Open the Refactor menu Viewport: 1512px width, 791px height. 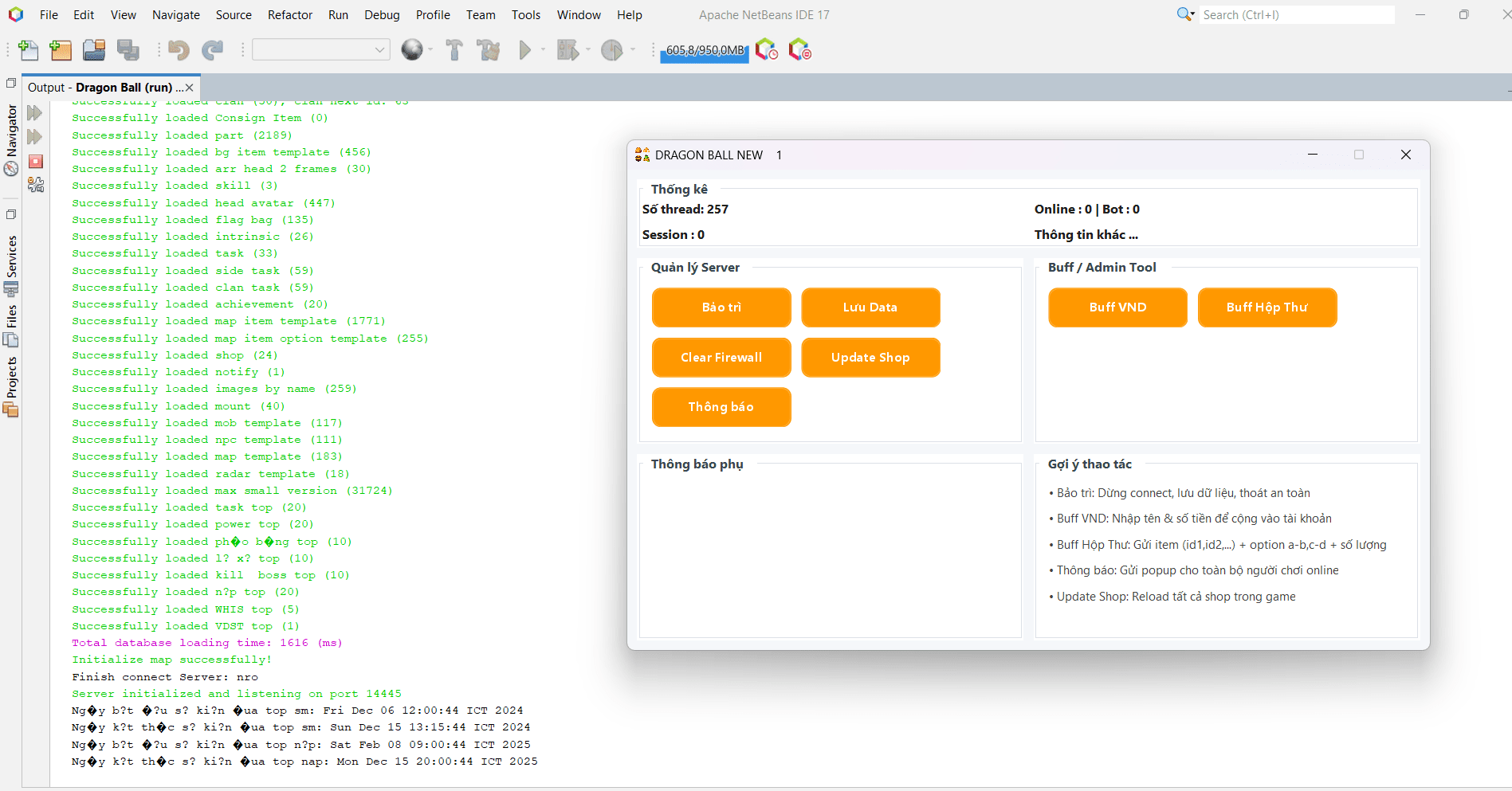click(290, 15)
